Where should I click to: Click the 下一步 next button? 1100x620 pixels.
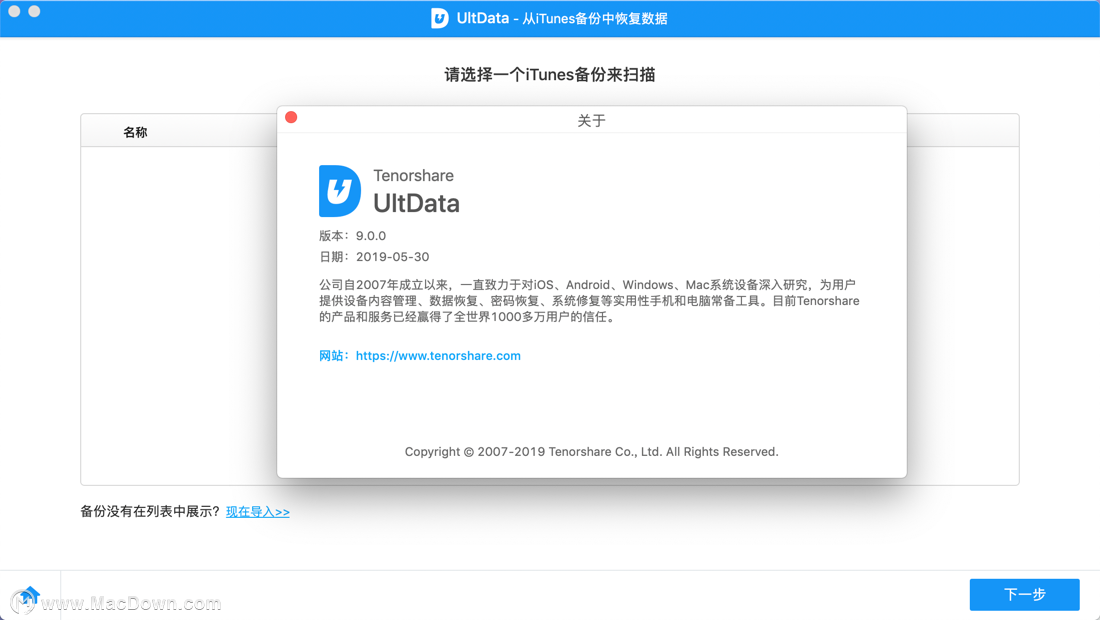point(1024,594)
